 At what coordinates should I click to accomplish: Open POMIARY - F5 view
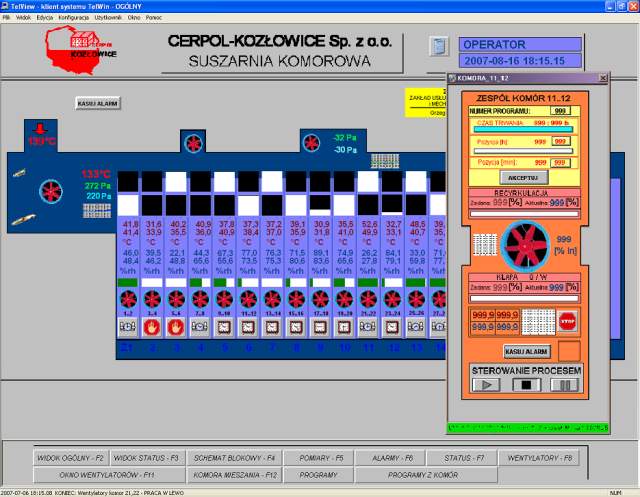pos(321,458)
